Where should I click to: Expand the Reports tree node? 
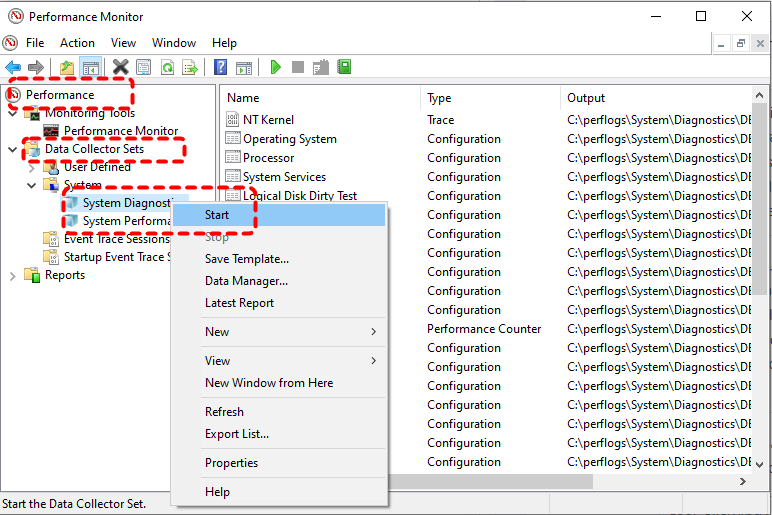13,276
